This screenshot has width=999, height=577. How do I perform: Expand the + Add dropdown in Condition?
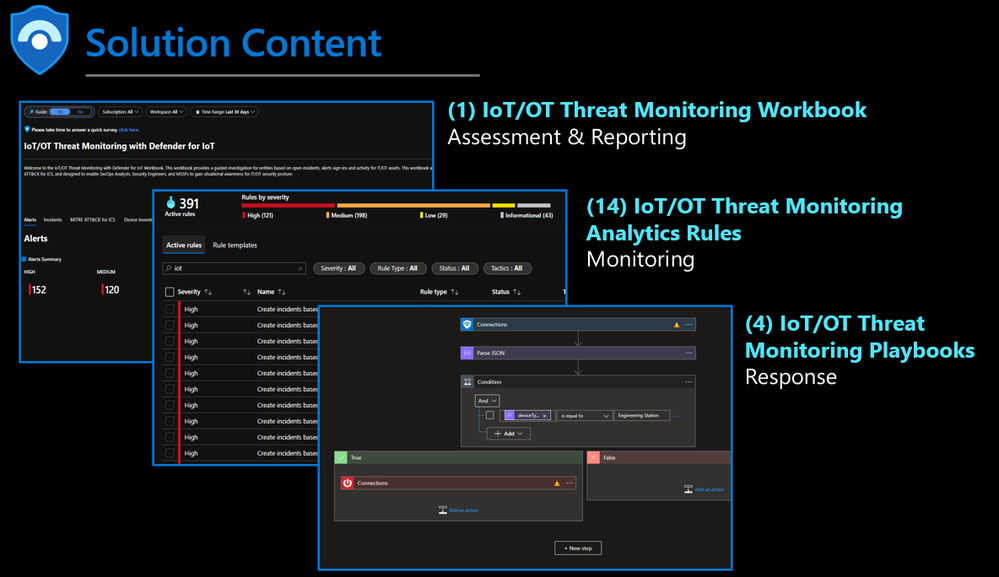coord(508,434)
